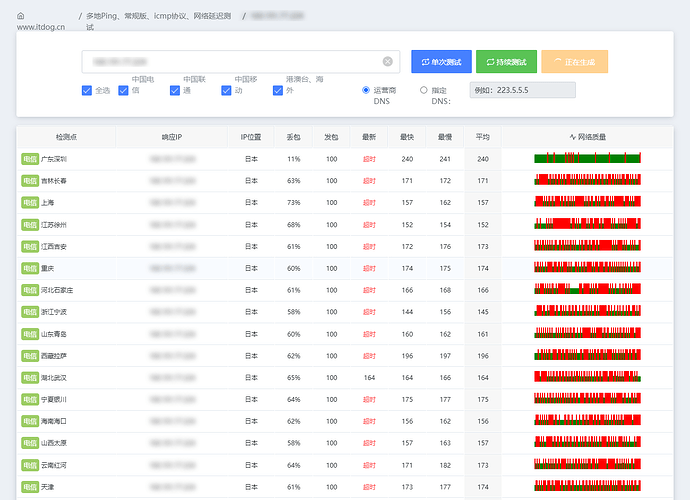Uncheck the 中国电信 checkbox

click(x=123, y=90)
